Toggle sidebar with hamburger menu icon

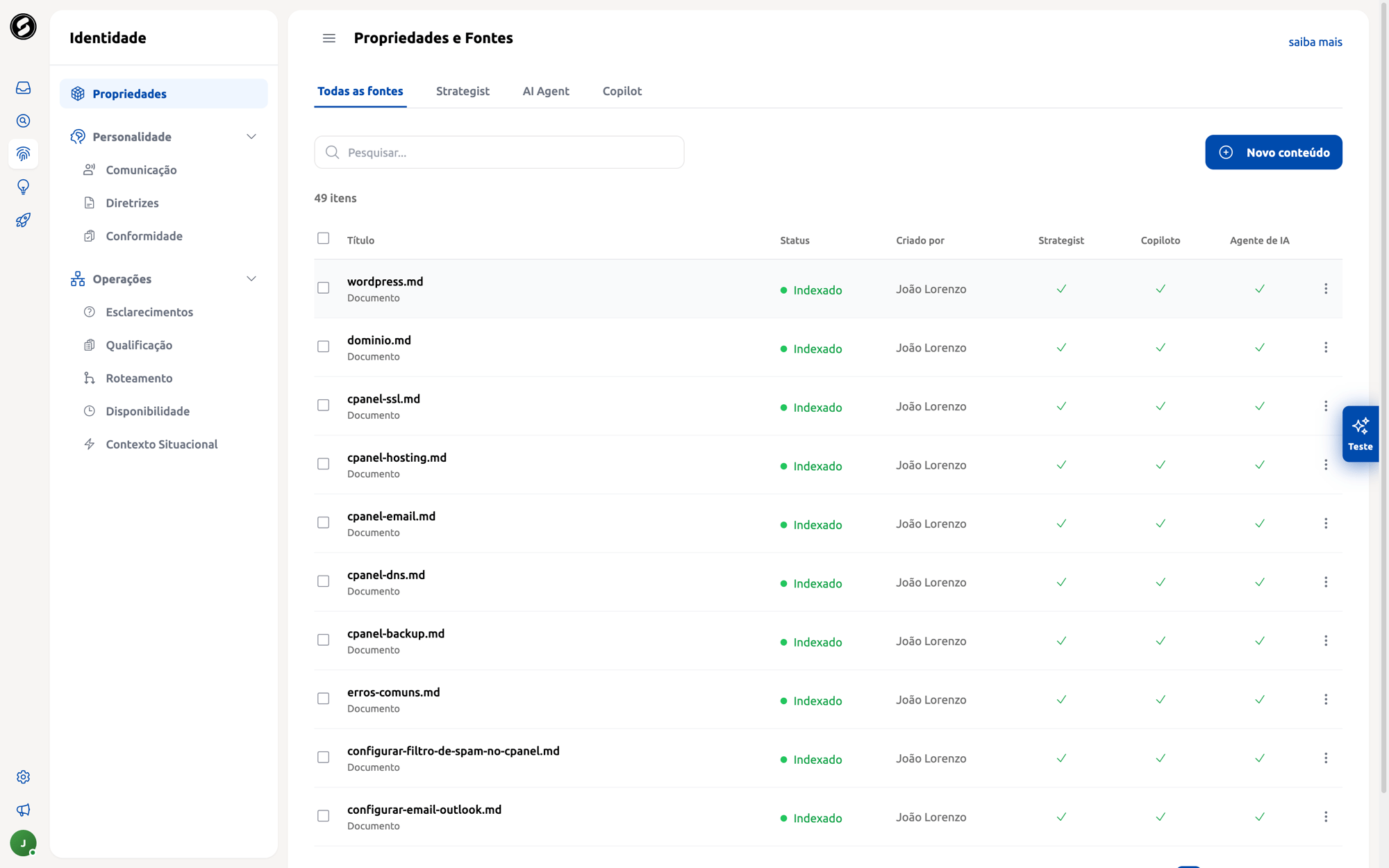[x=329, y=38]
